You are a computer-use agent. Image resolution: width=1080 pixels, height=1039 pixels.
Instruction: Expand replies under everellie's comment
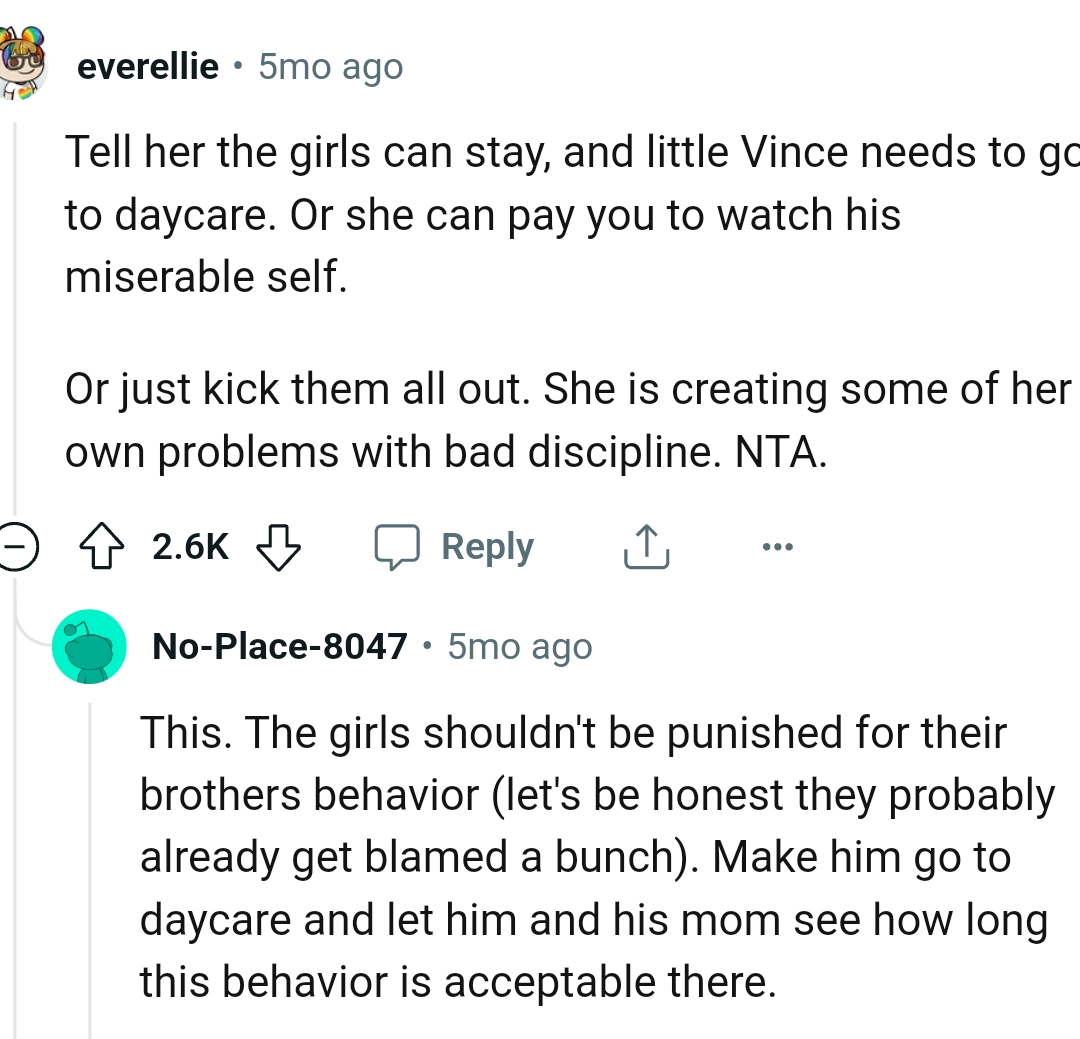18,546
